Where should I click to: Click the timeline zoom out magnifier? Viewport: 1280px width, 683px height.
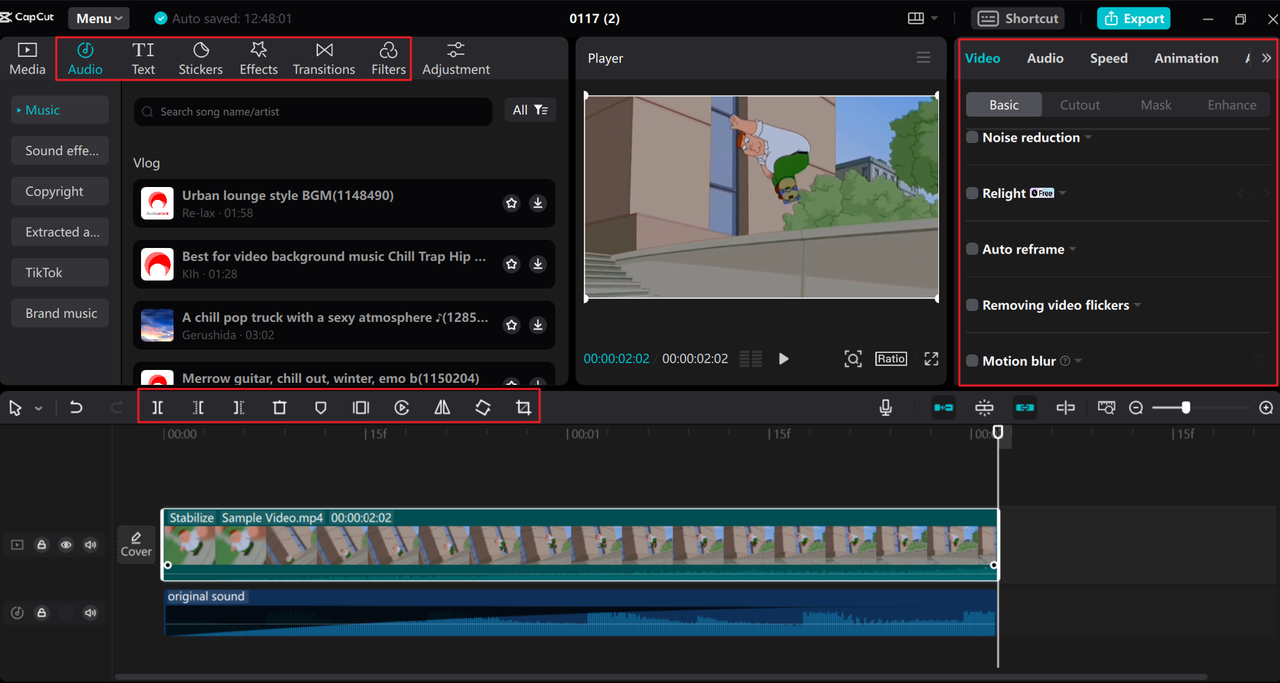[x=1136, y=408]
